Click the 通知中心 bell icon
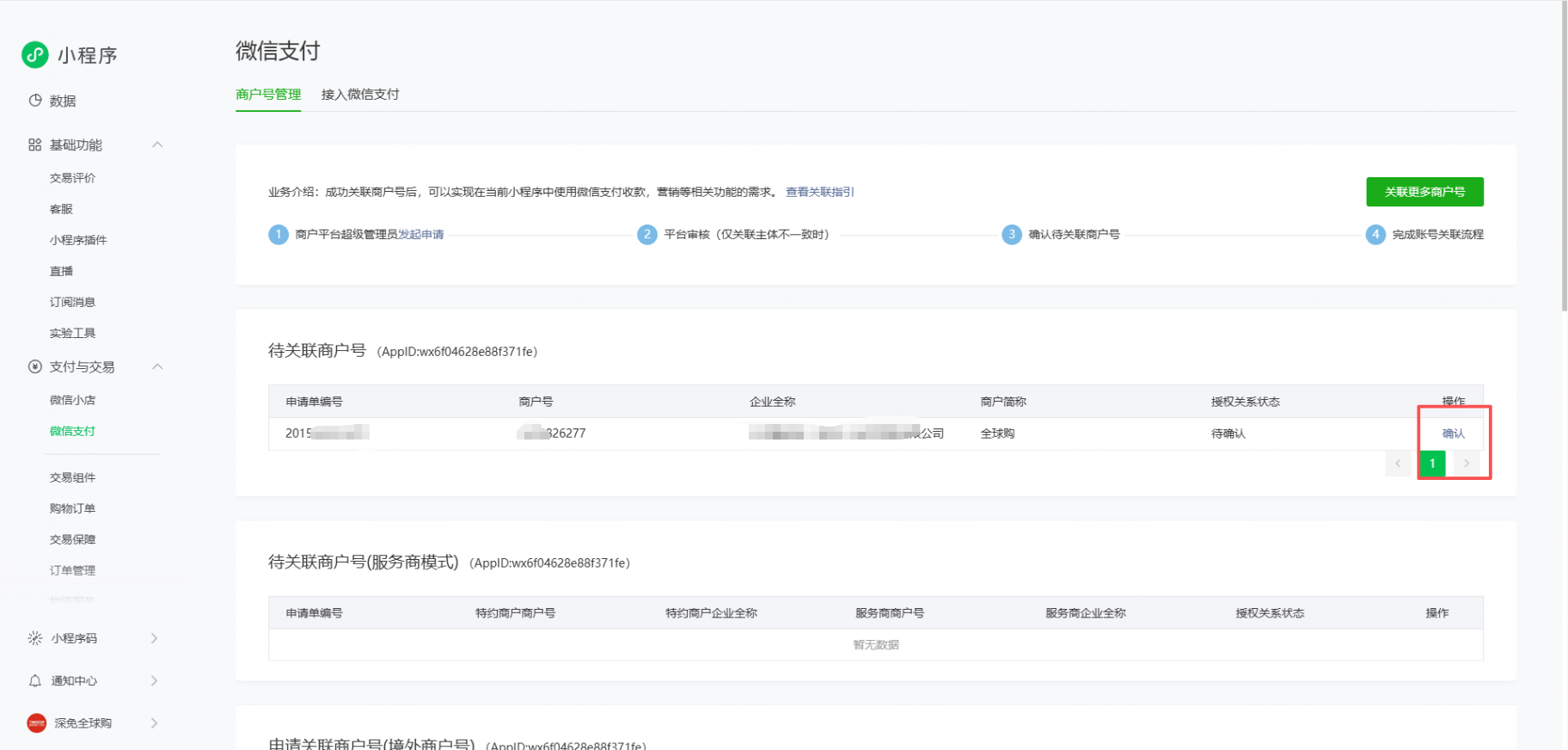 click(x=35, y=680)
